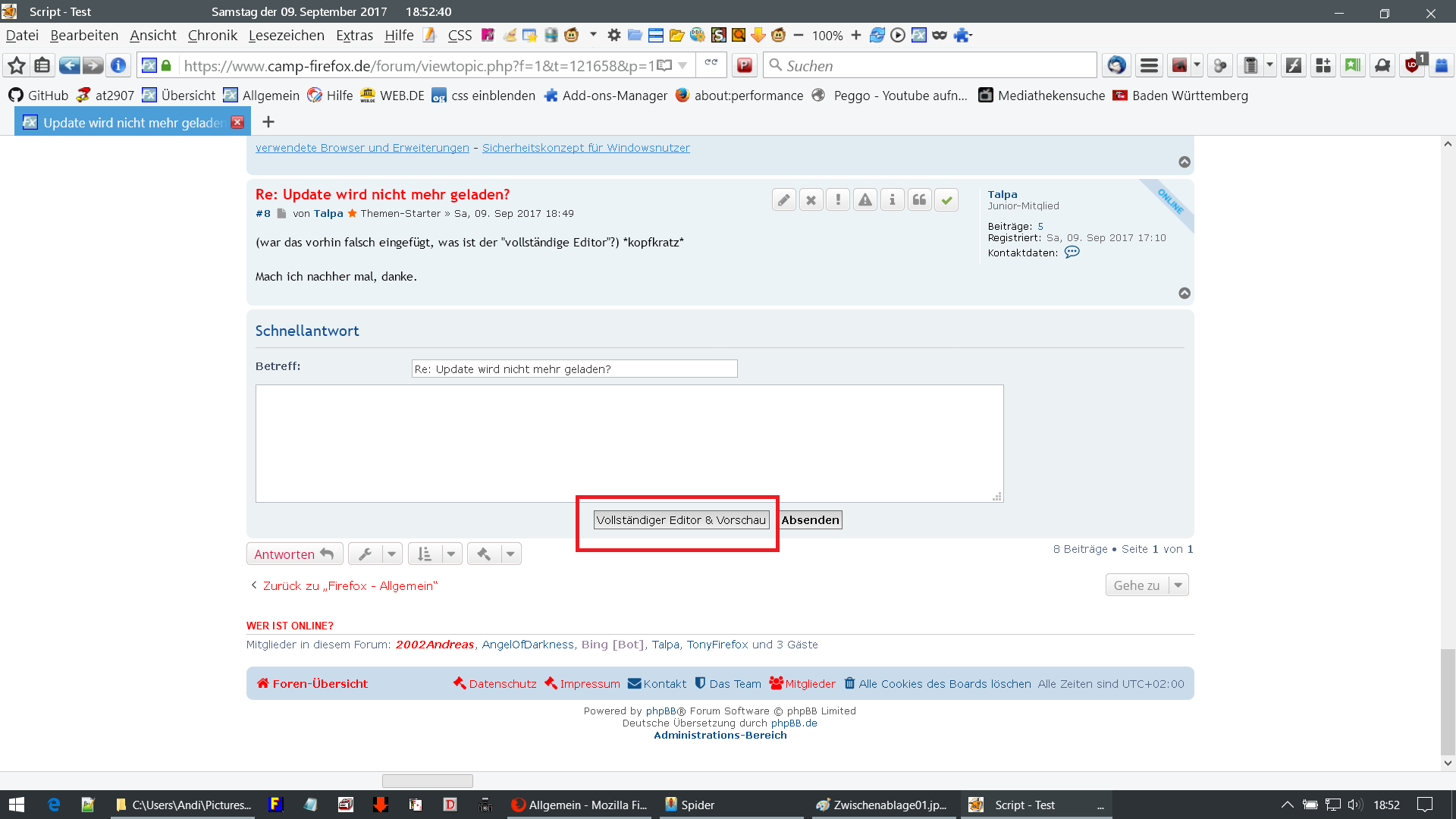Click the Absenden submit button
1456x819 pixels.
(810, 520)
